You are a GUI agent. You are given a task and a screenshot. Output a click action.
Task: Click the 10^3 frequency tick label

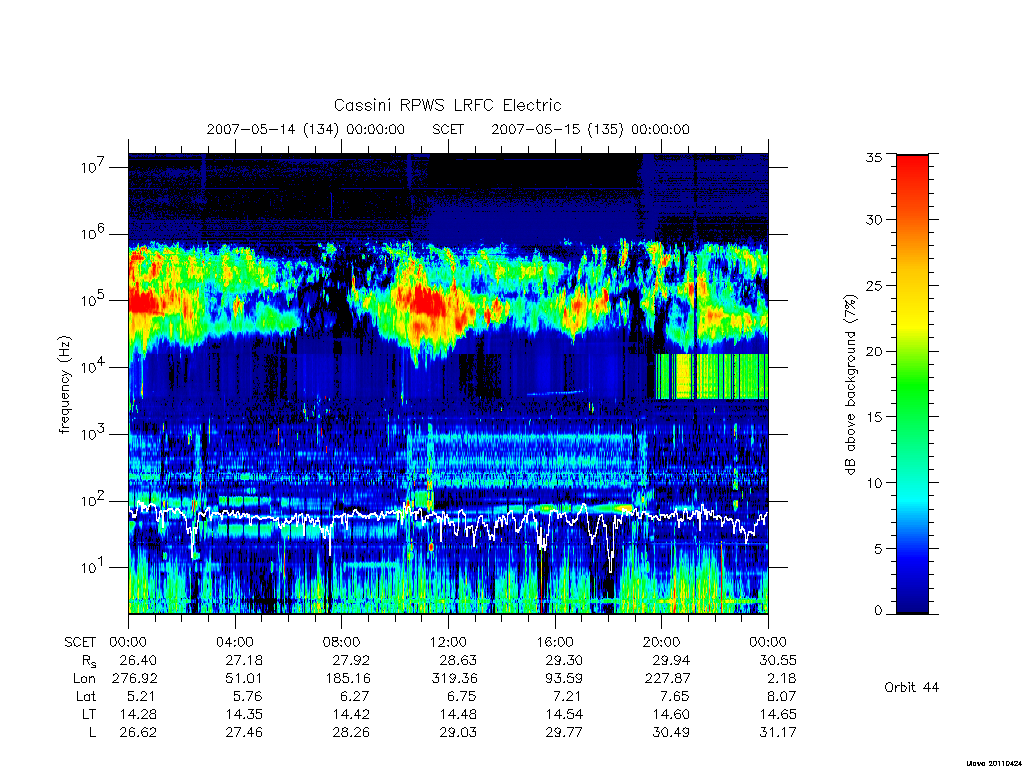click(93, 434)
